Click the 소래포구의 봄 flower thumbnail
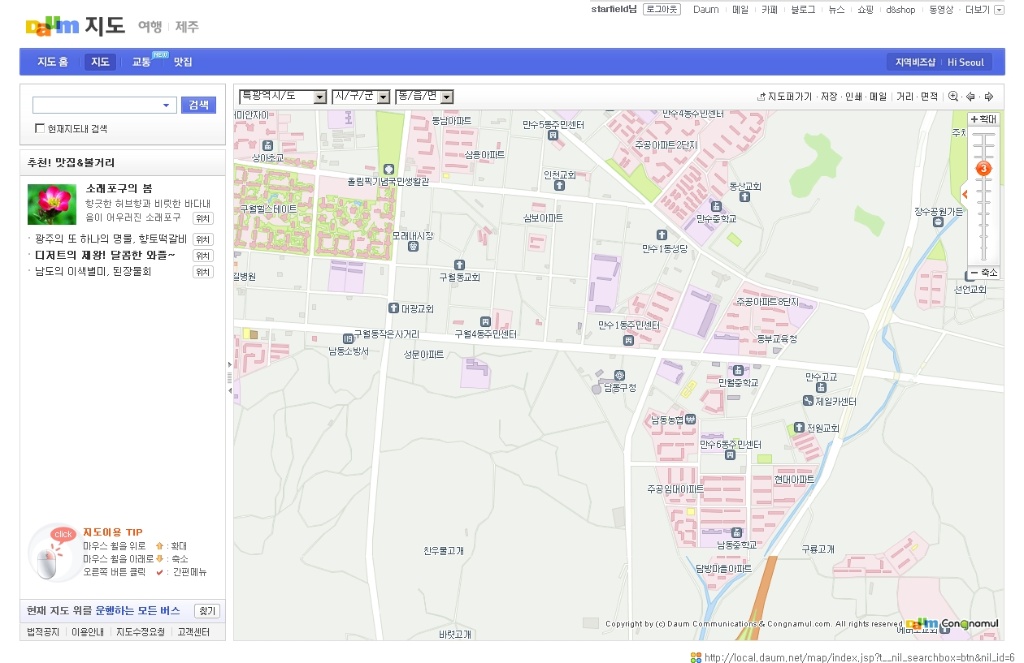 click(x=52, y=204)
